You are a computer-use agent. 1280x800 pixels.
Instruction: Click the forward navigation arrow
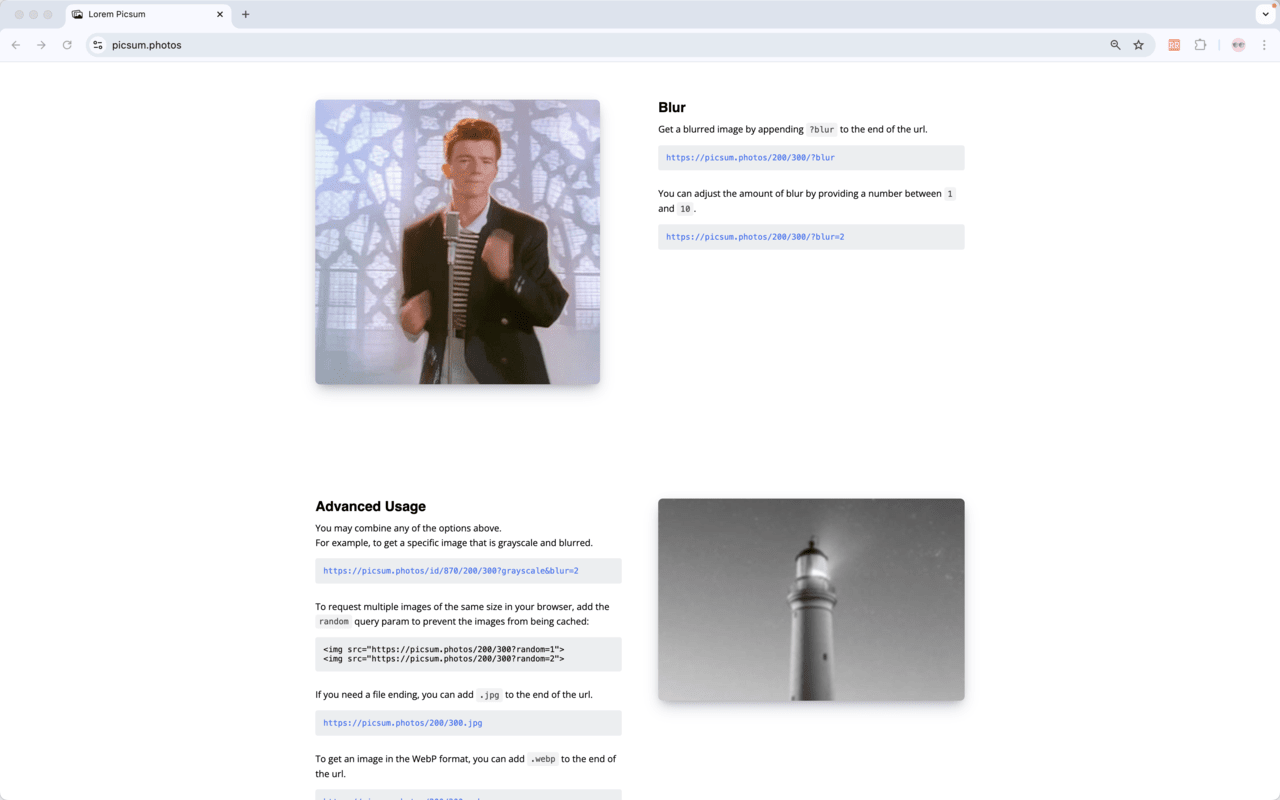point(41,45)
